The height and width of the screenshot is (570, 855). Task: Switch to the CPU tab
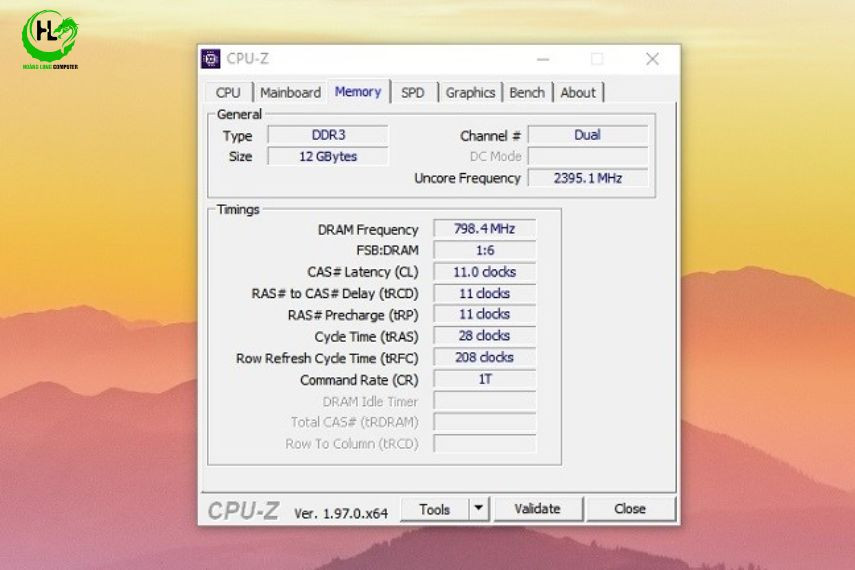[x=228, y=93]
